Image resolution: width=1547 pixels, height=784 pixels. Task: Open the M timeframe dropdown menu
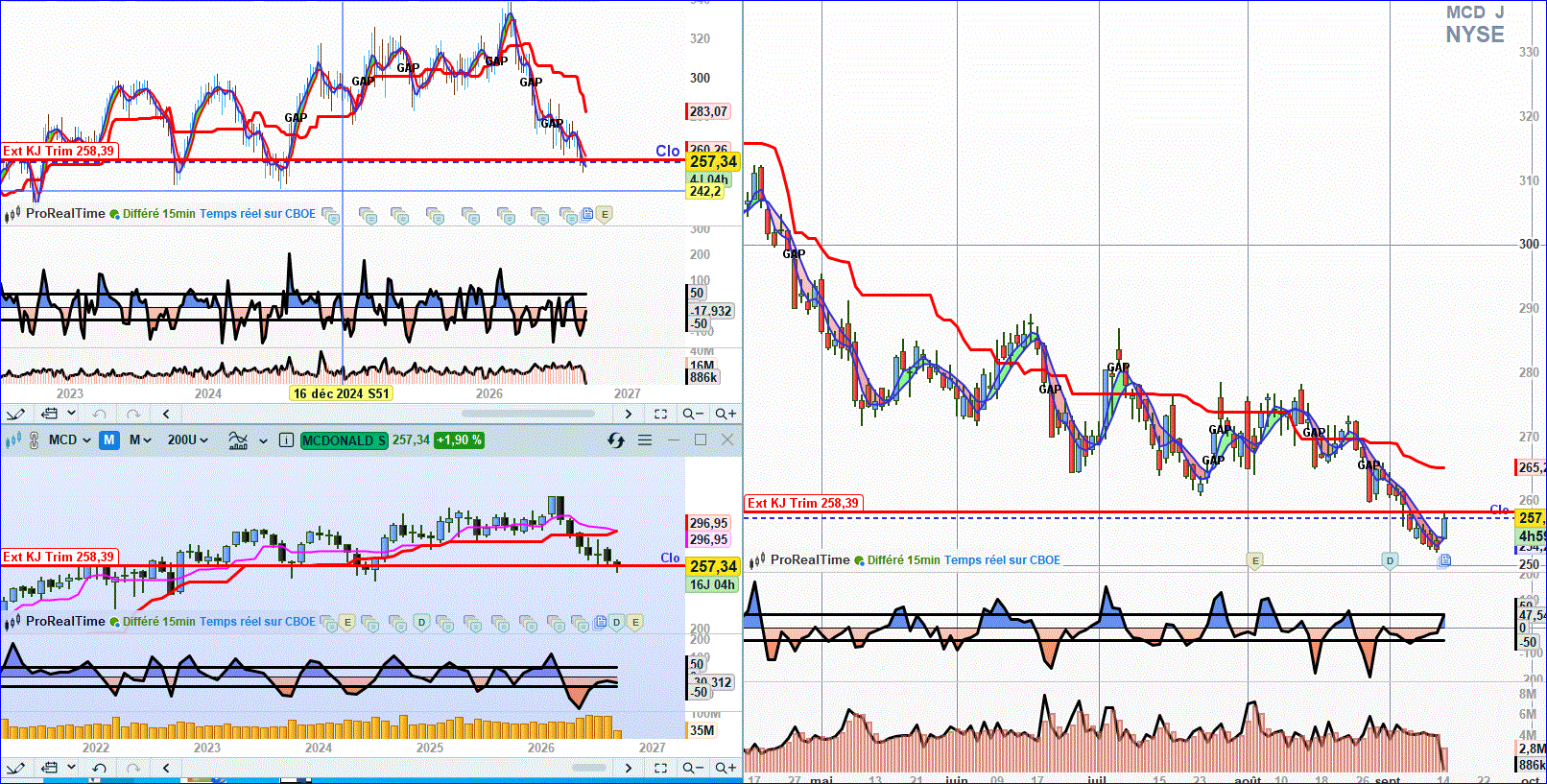coord(140,440)
